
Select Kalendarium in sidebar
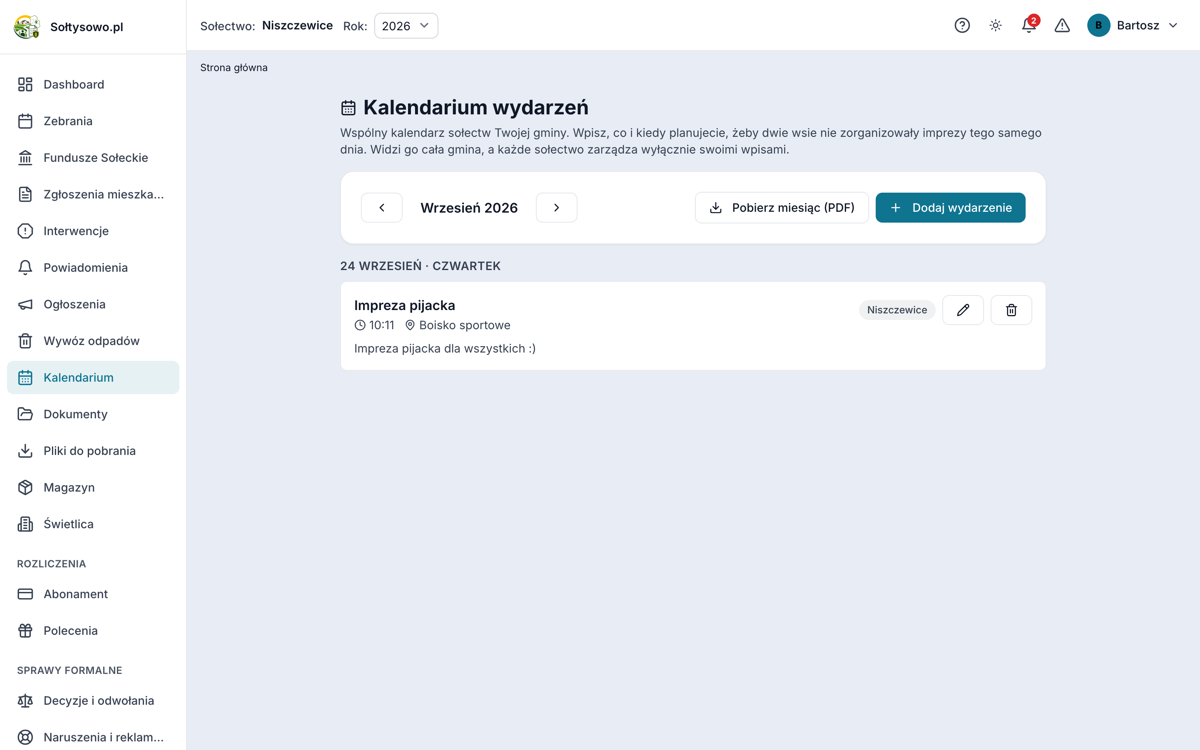point(93,378)
